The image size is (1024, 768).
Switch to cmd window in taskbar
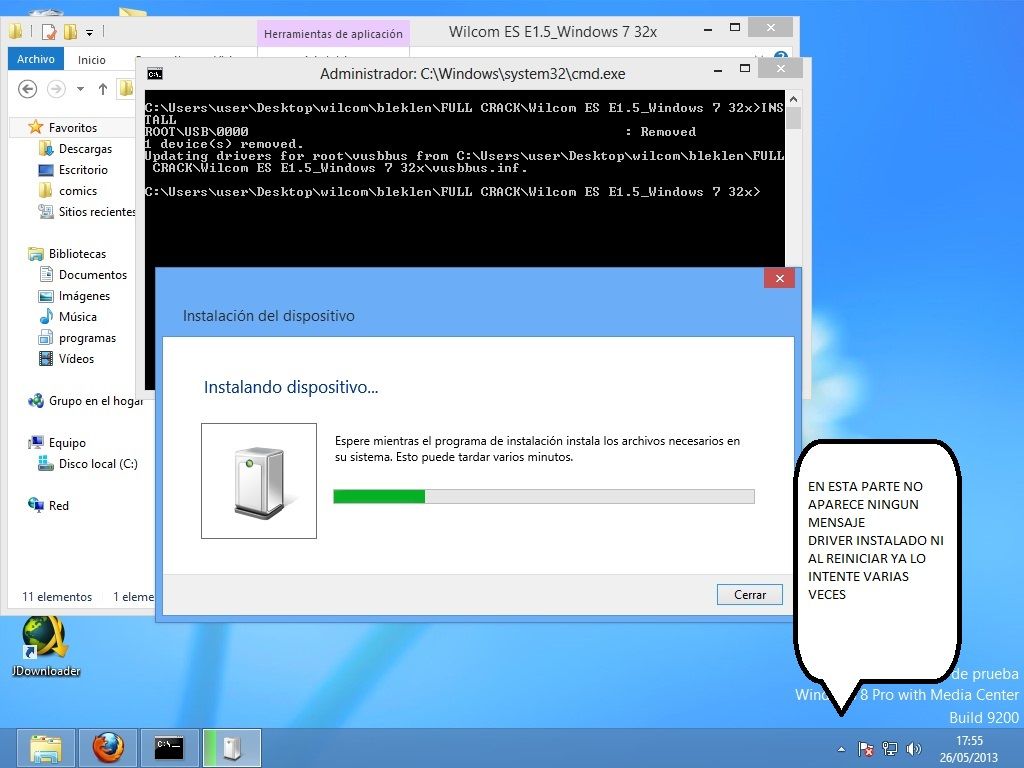[169, 748]
